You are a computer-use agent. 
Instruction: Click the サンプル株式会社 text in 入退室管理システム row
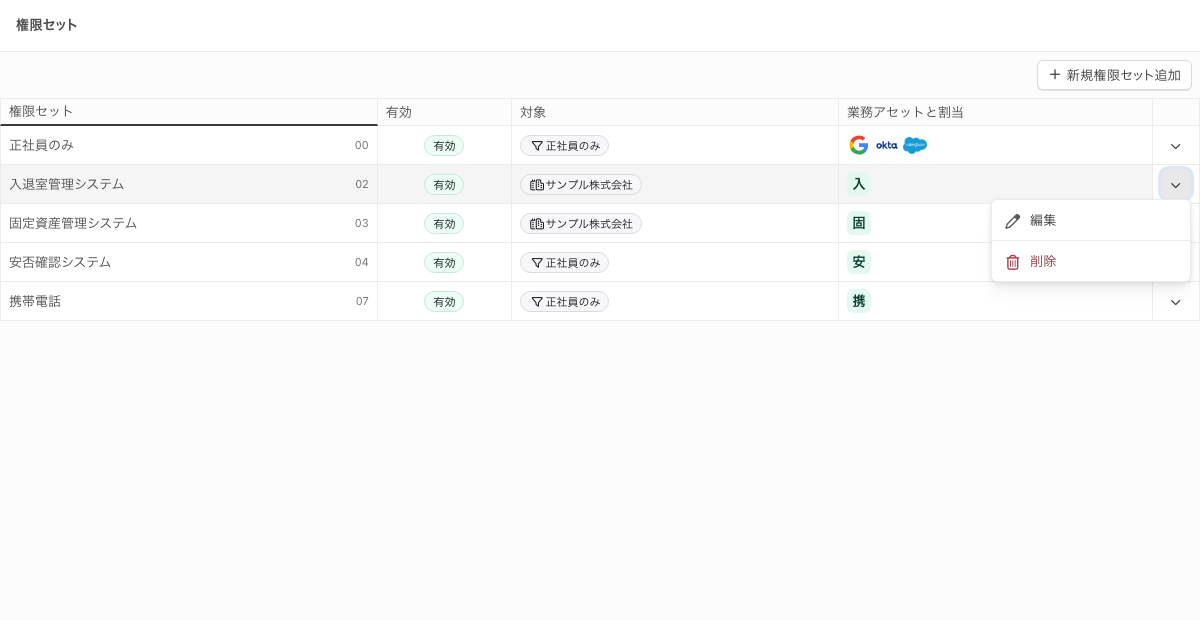click(x=589, y=185)
